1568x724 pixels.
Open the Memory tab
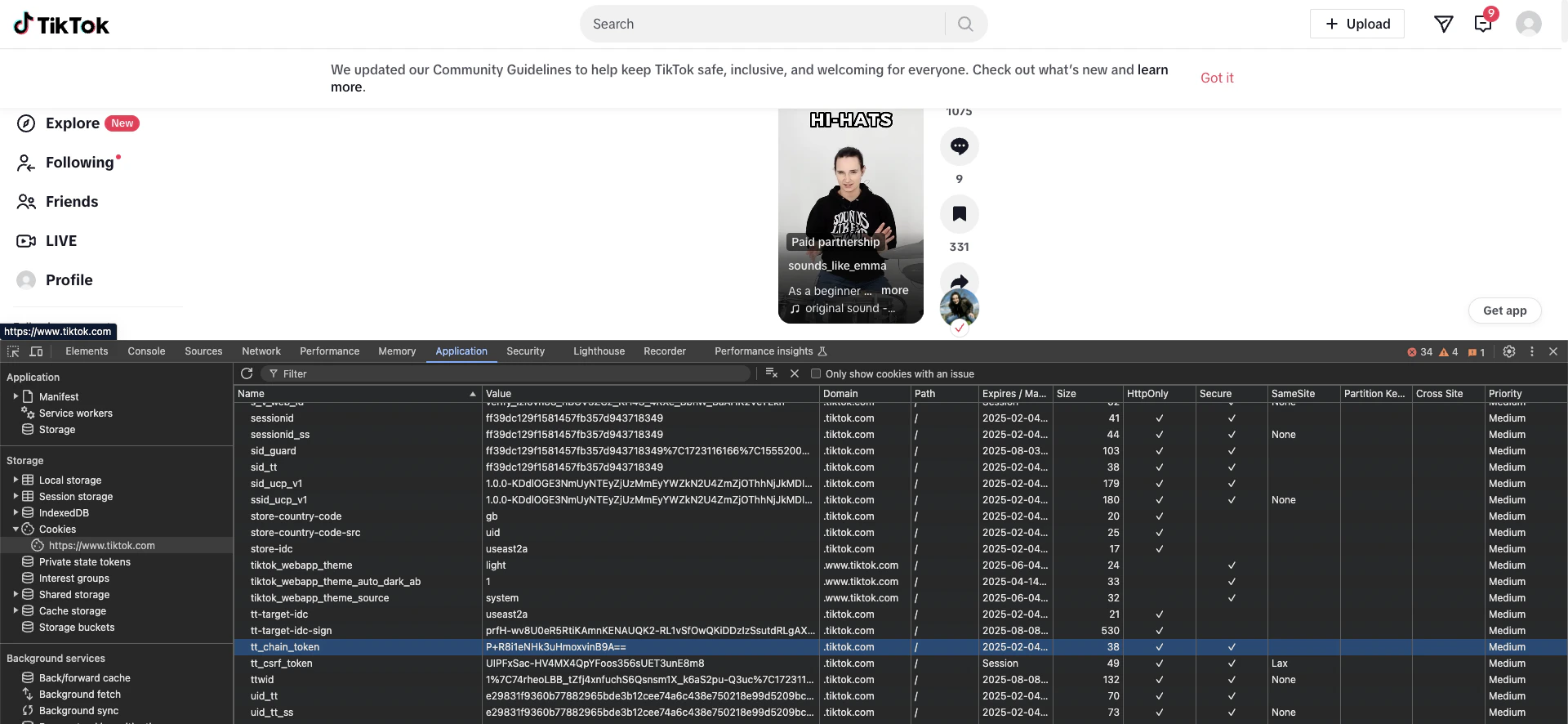397,351
